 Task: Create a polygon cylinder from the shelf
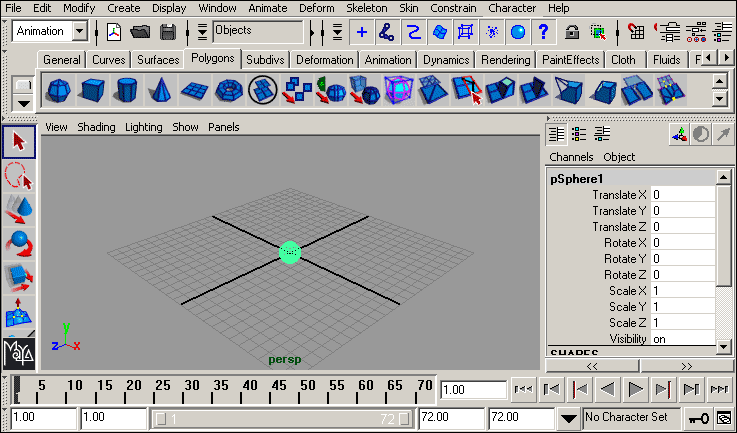125,91
